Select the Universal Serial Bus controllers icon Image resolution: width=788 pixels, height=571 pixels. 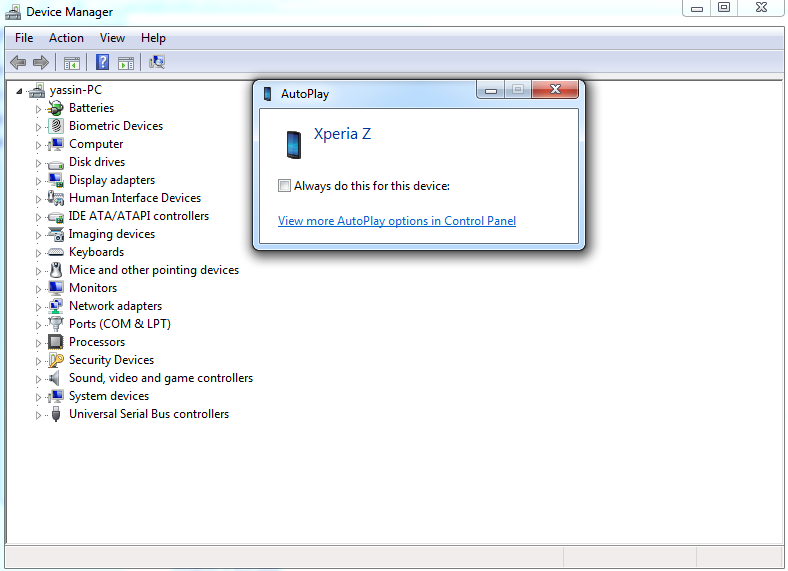click(56, 414)
